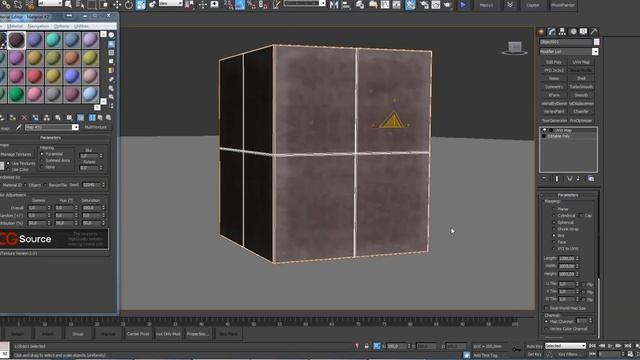Image resolution: width=640 pixels, height=360 pixels.
Task: Click Configure Modifier Sets icon
Action: 591,179
